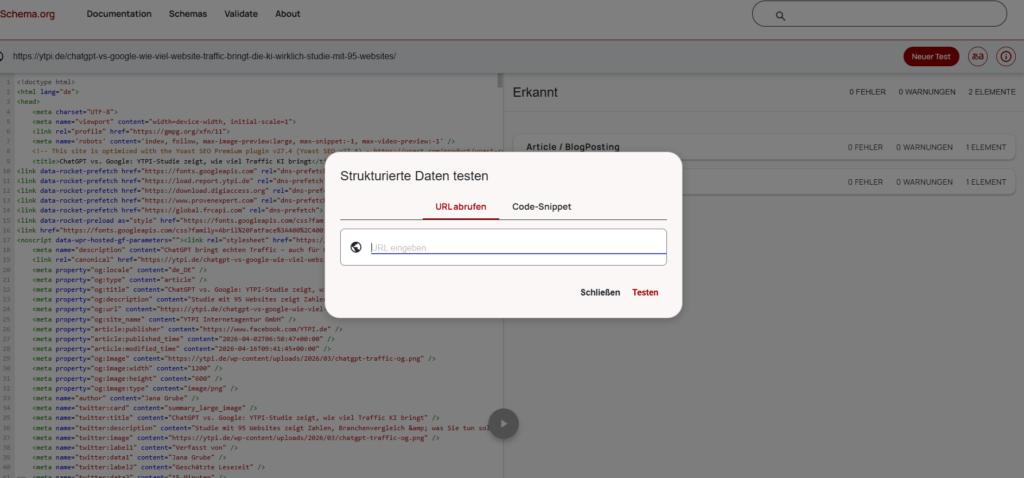This screenshot has width=1024, height=478.
Task: Click the meta viewport code line
Action: pos(164,121)
